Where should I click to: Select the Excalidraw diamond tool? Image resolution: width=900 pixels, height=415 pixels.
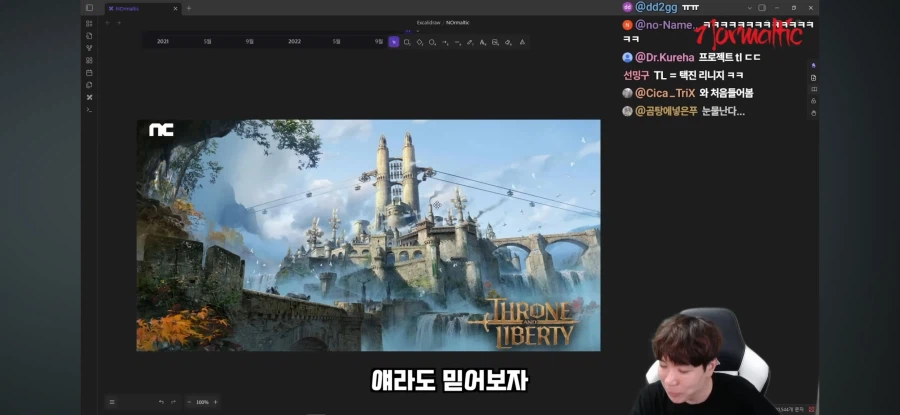(420, 42)
